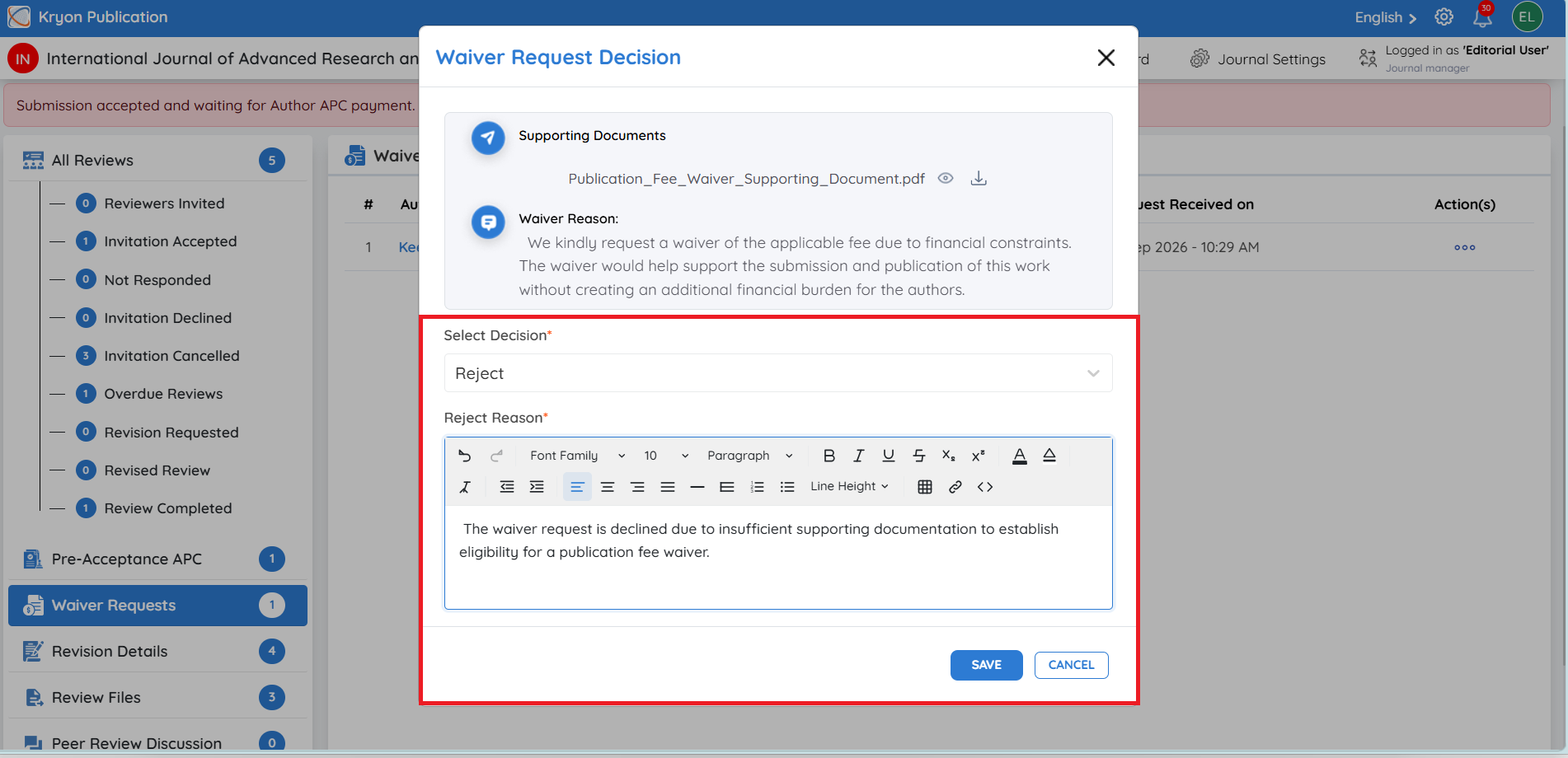This screenshot has height=758, width=1568.
Task: Toggle Bold formatting in Reject Reason editor
Action: (x=829, y=456)
